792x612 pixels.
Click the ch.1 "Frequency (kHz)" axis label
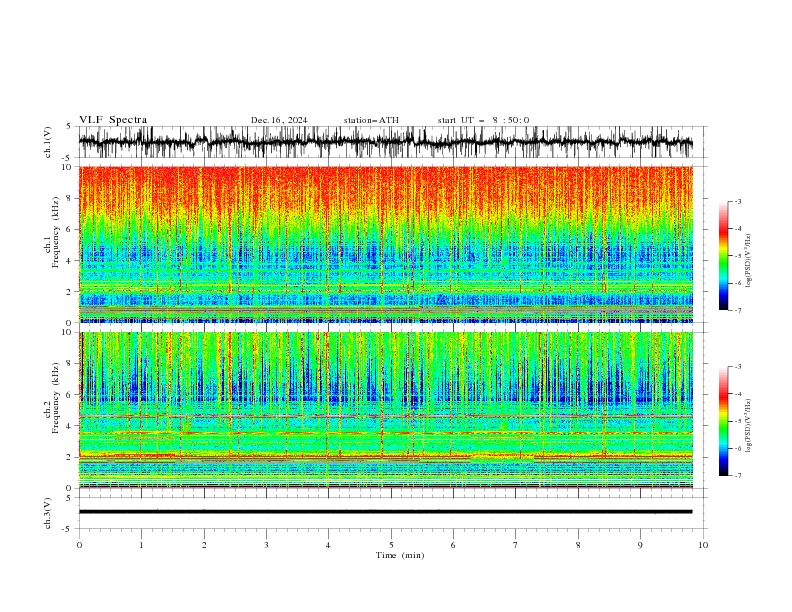pyautogui.click(x=55, y=232)
